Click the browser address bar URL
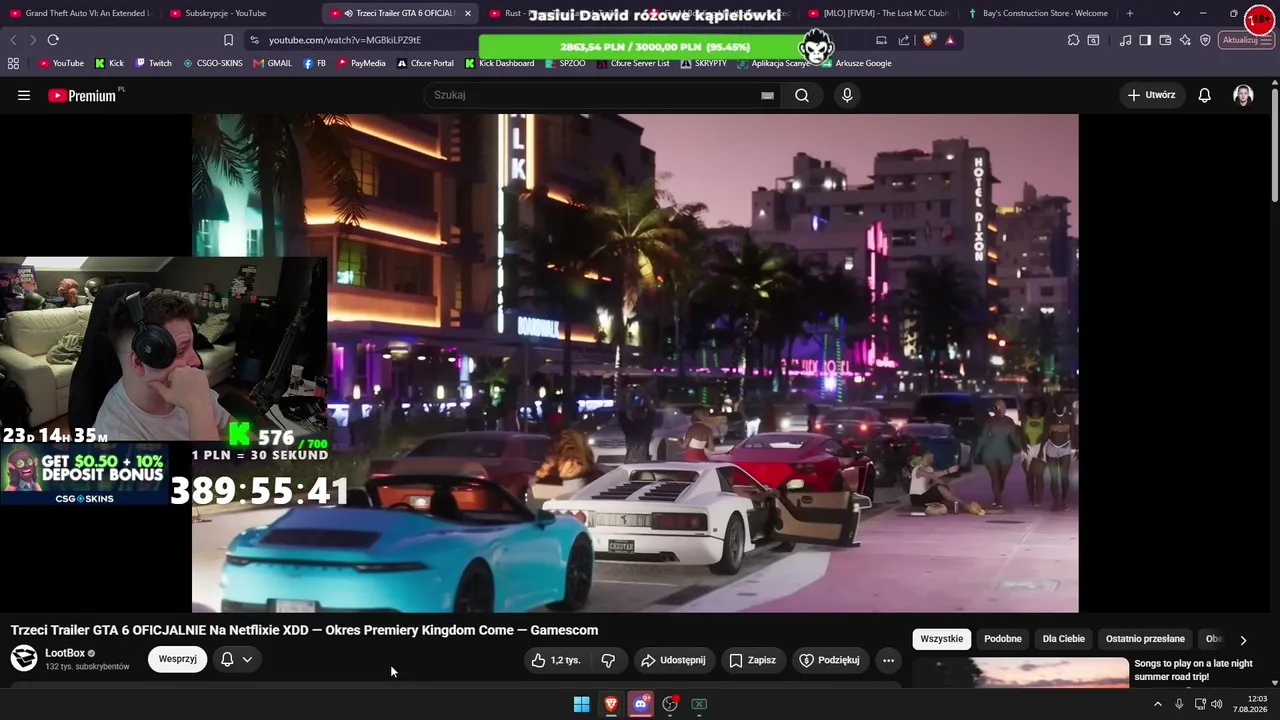 click(345, 40)
